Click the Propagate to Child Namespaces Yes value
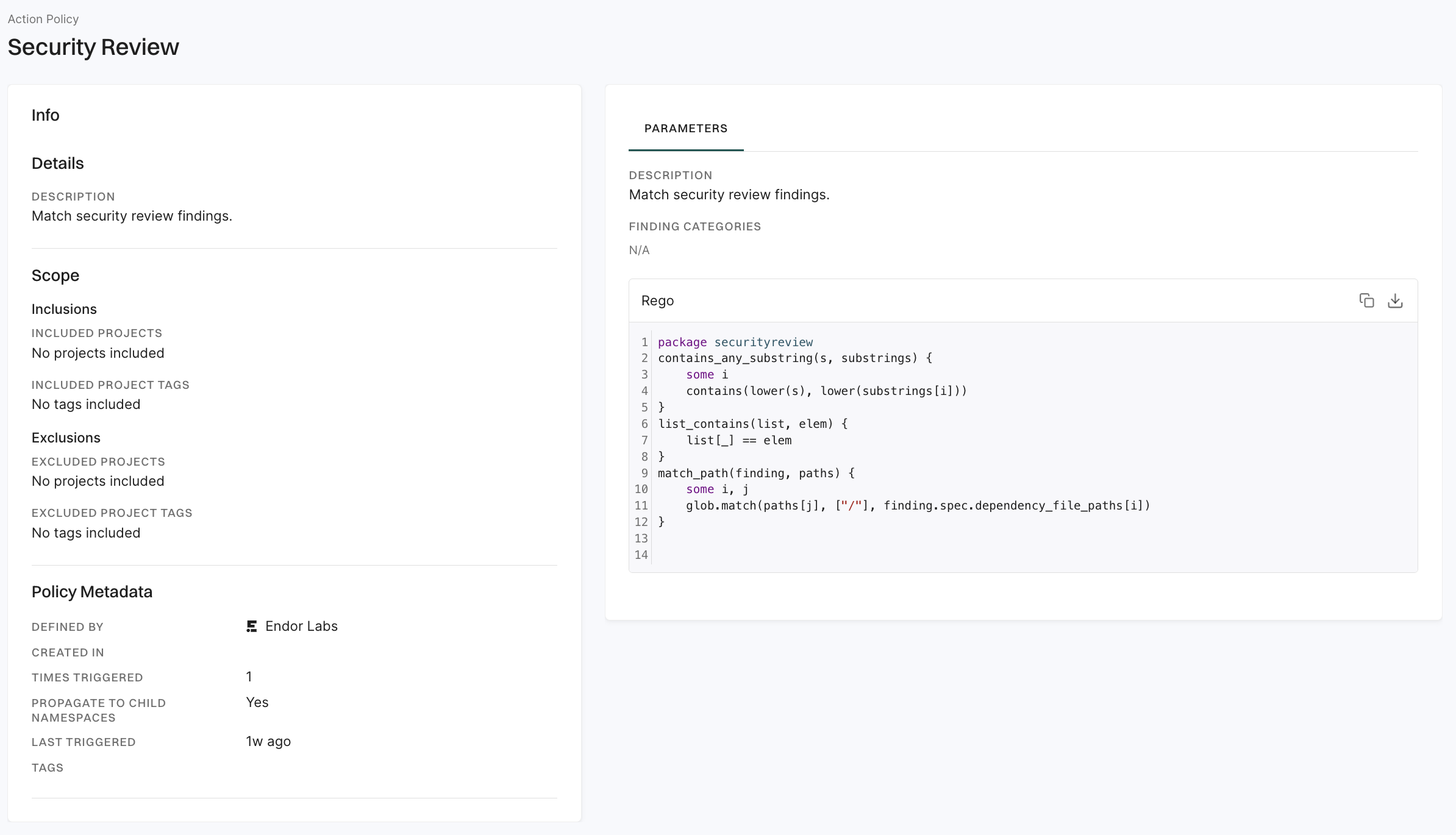 [x=257, y=702]
